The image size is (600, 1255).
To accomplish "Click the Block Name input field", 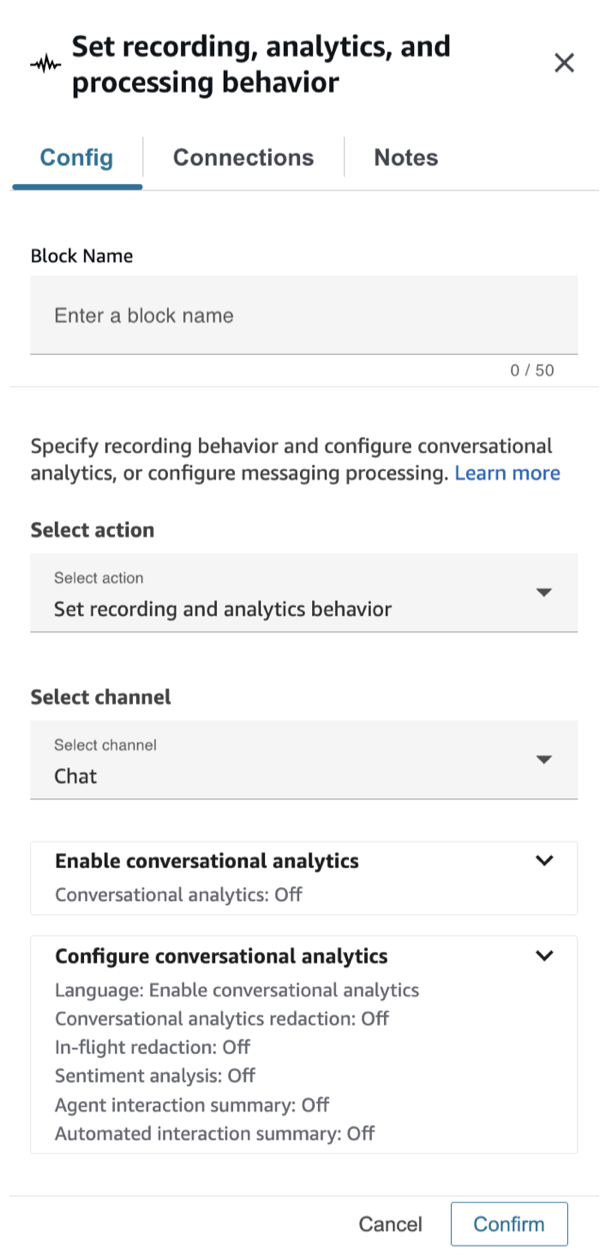I will pyautogui.click(x=300, y=315).
